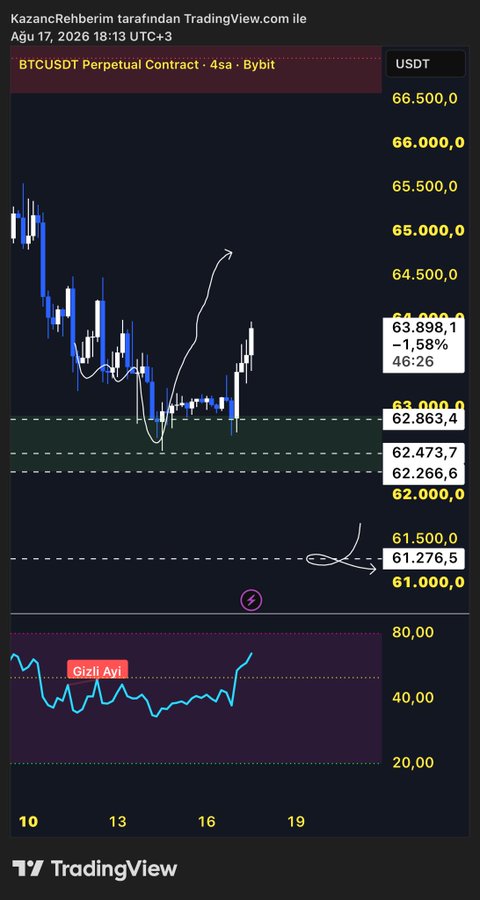The height and width of the screenshot is (900, 480).
Task: Click the KazancRehberim author attribution text
Action: point(158,19)
